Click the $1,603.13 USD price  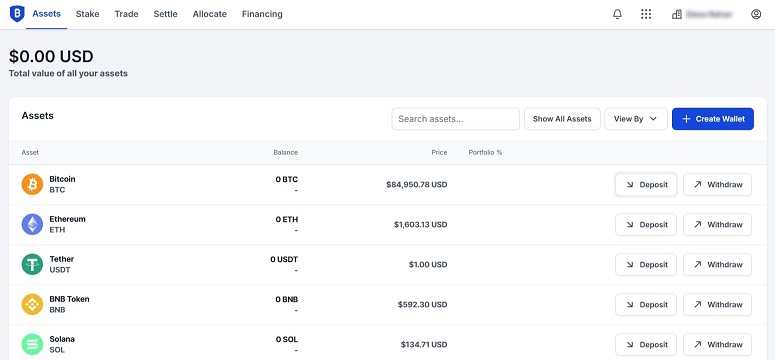point(421,225)
